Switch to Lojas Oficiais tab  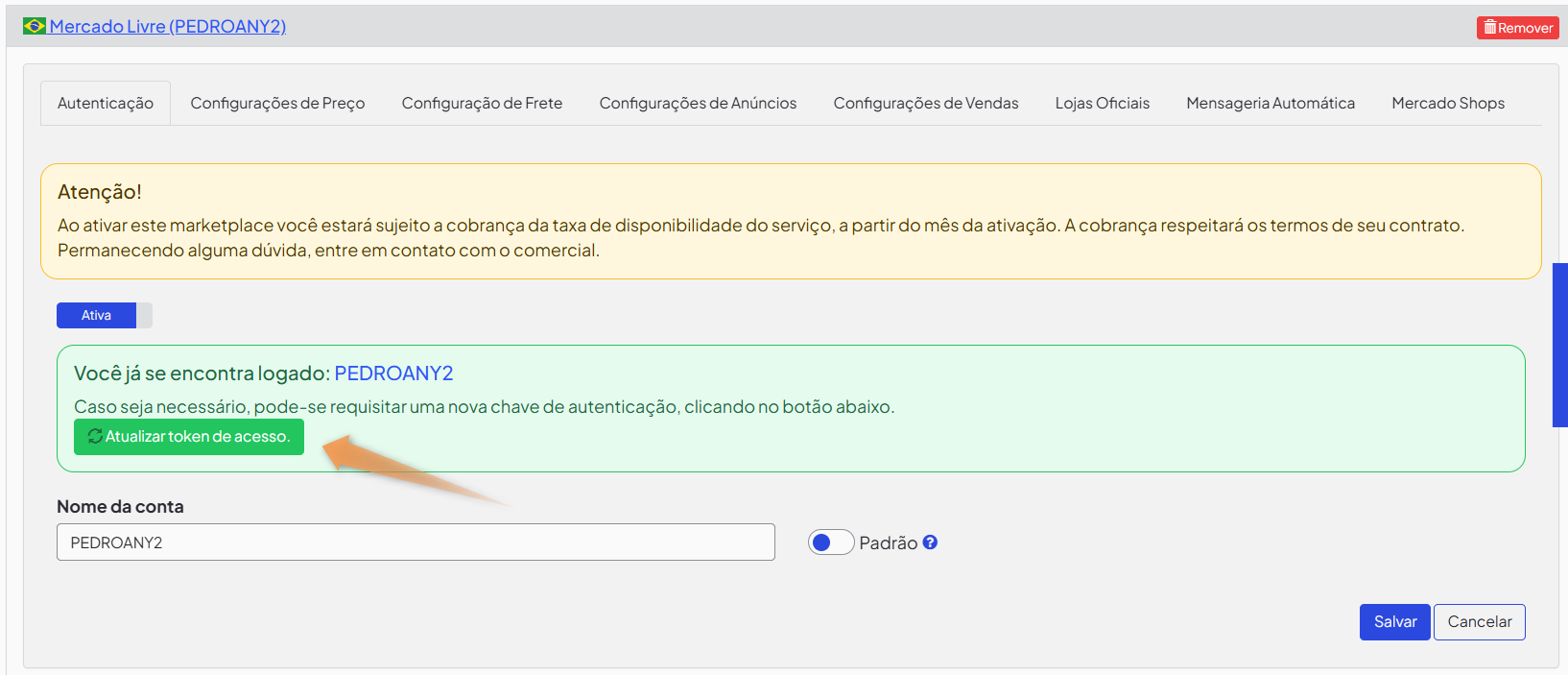1102,103
